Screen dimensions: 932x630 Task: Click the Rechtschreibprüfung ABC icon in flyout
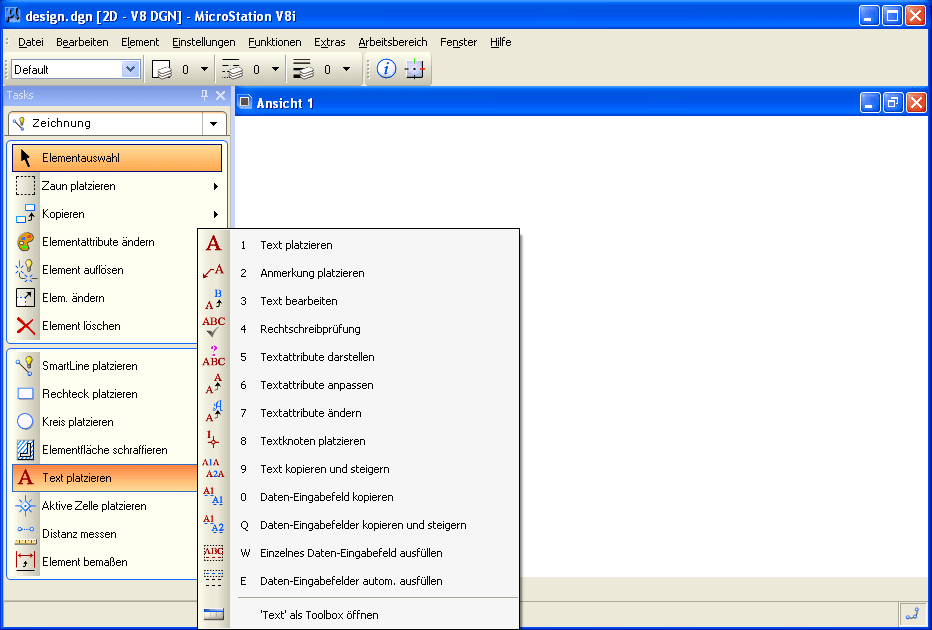[214, 329]
